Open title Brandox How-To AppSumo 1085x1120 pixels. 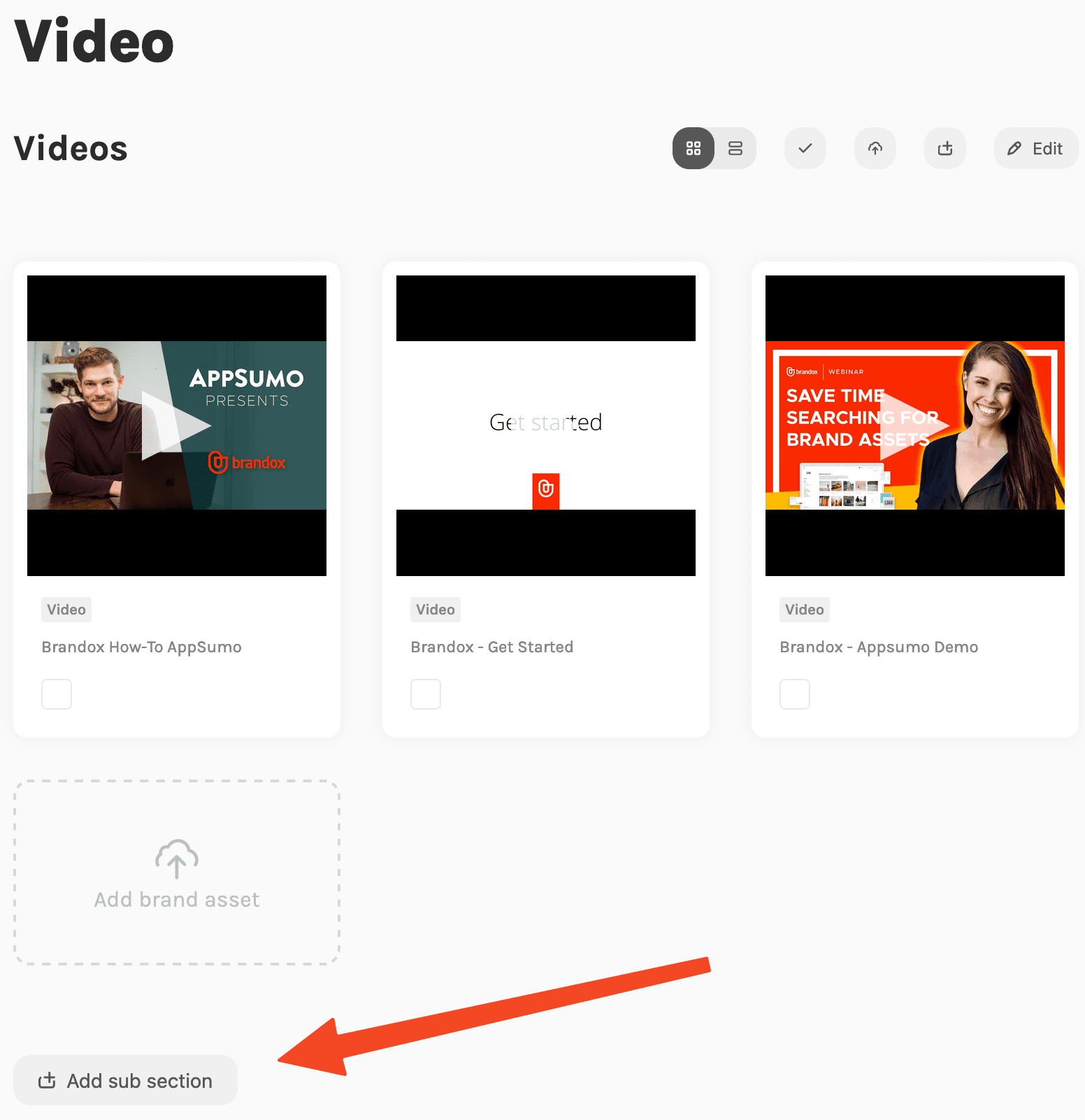pos(142,647)
